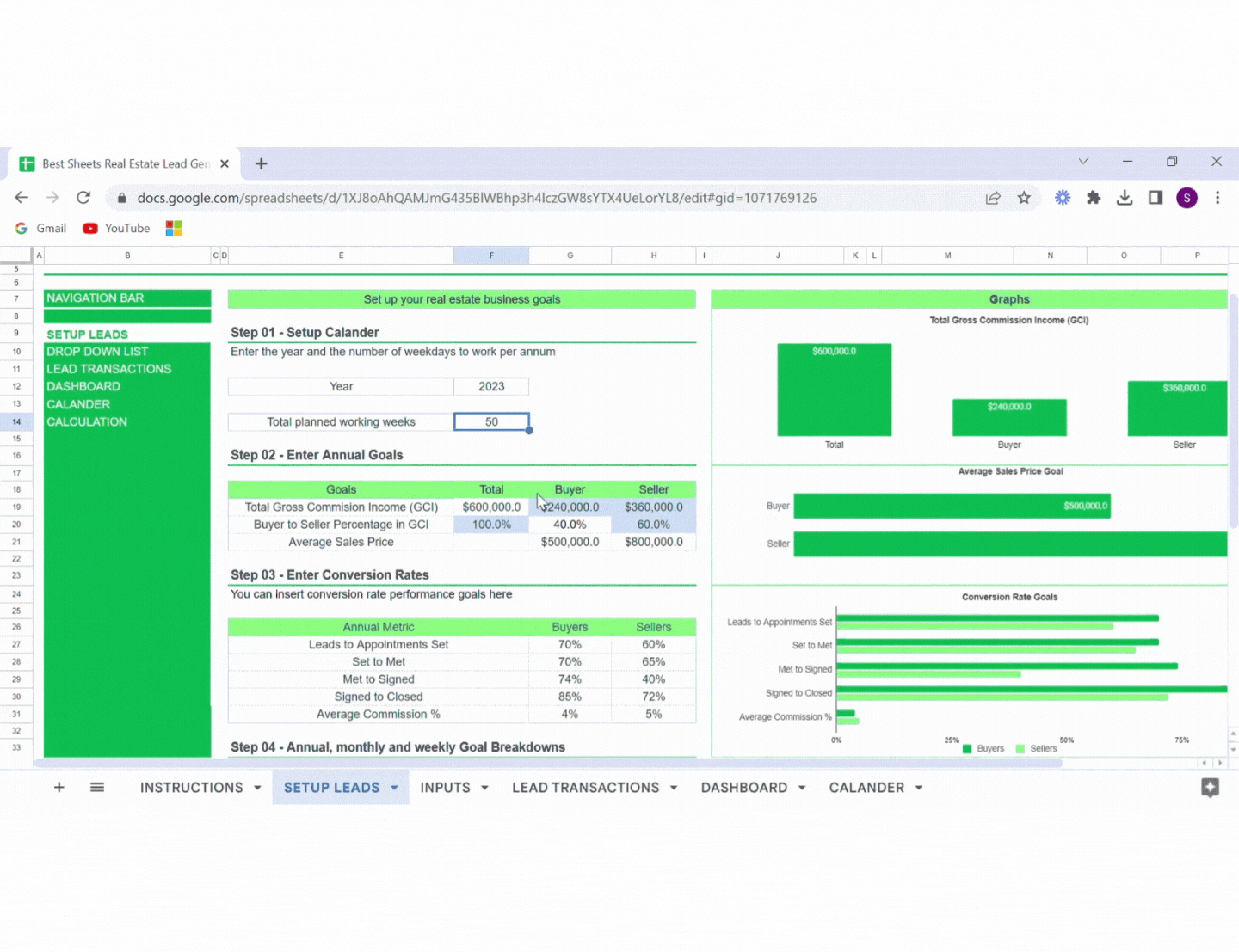Click the Buyer average sales price bar

(x=952, y=506)
